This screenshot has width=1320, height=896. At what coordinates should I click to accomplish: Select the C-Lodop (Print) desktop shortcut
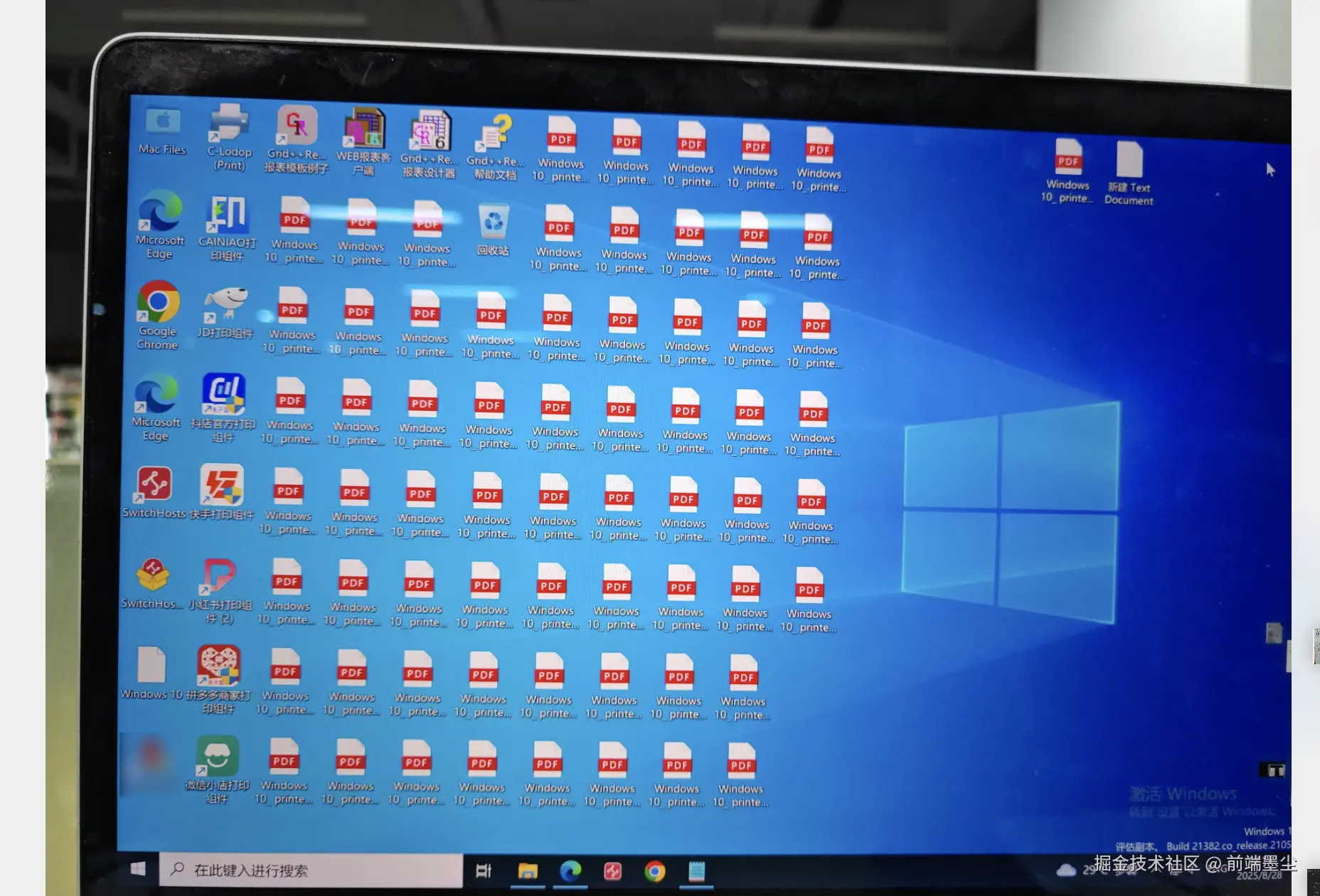tap(229, 137)
